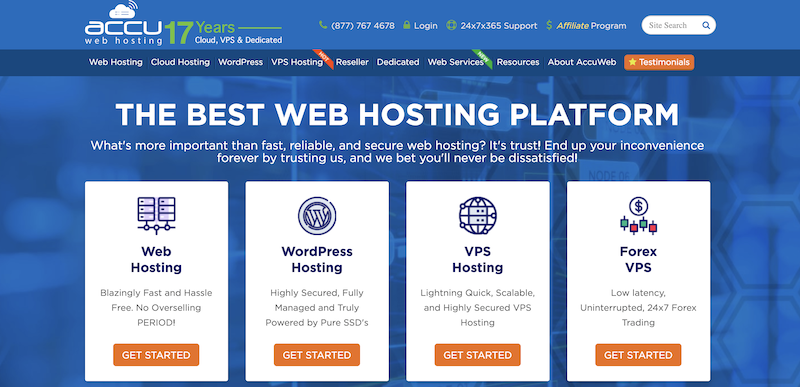
Task: Click the padlock Login icon
Action: [407, 25]
